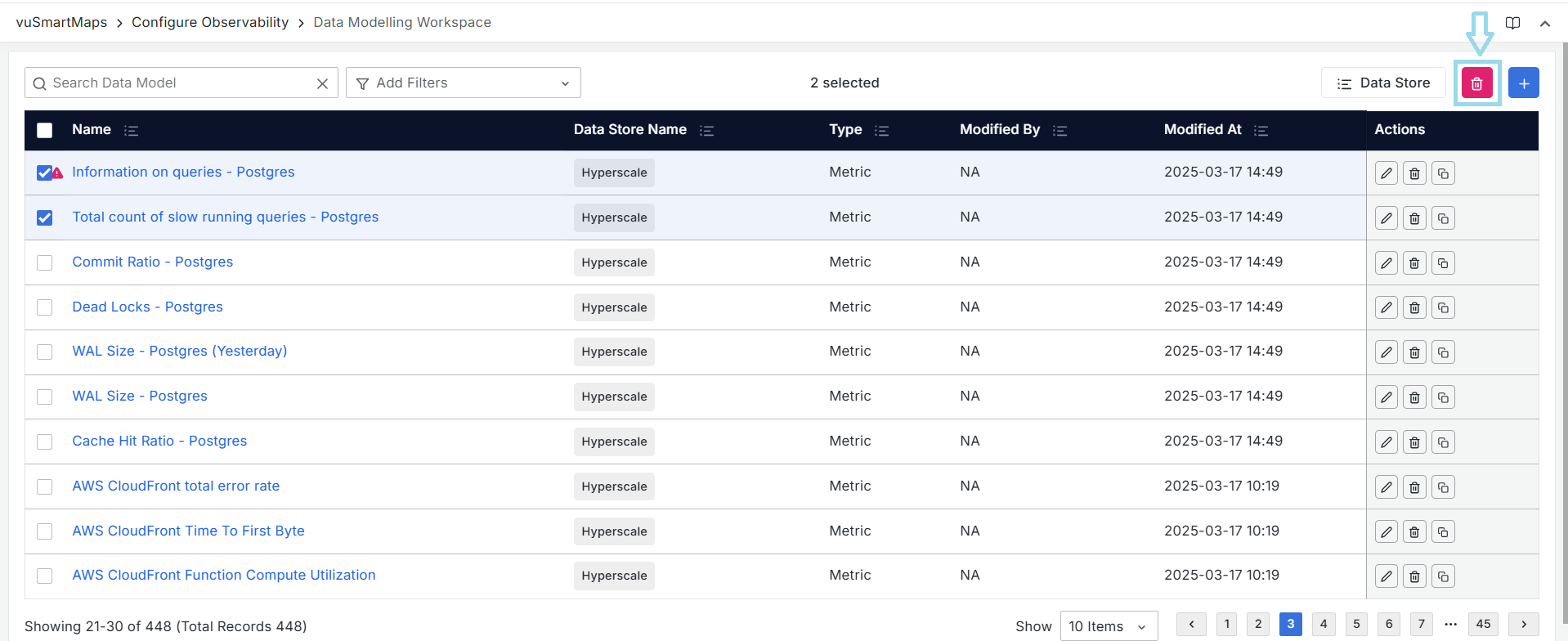The height and width of the screenshot is (641, 1568).
Task: Go to Configure Observability breadcrumb
Action: pyautogui.click(x=210, y=23)
